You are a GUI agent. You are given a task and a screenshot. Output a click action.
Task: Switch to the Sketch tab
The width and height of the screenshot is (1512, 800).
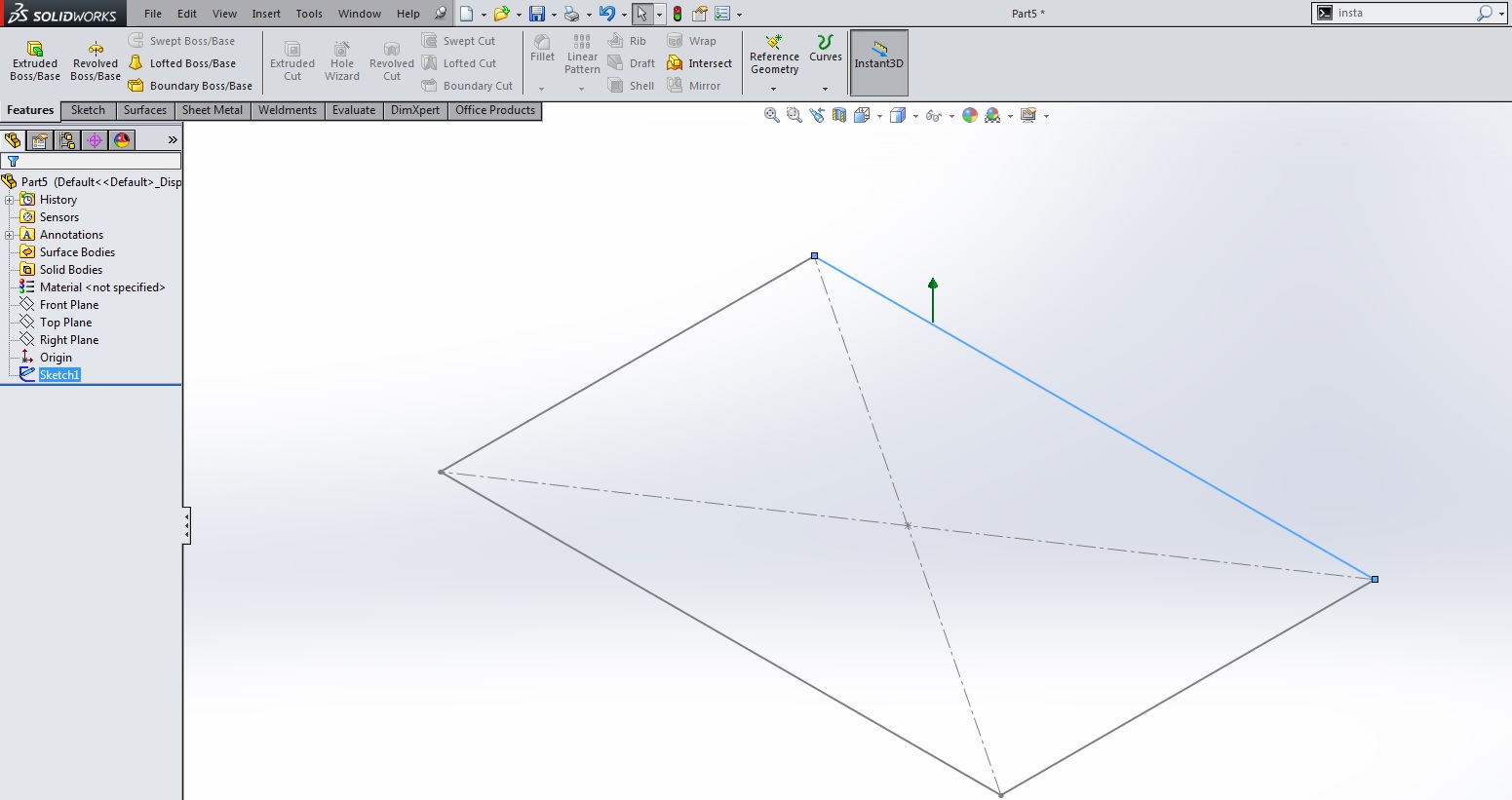point(88,110)
